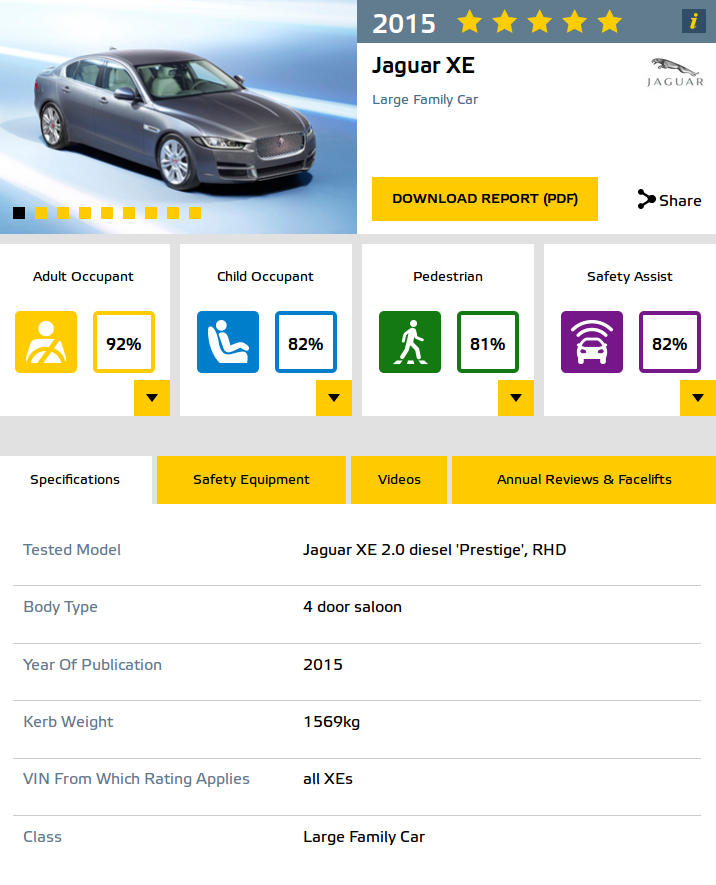716x885 pixels.
Task: Expand Child Occupant details arrow
Action: tap(334, 398)
